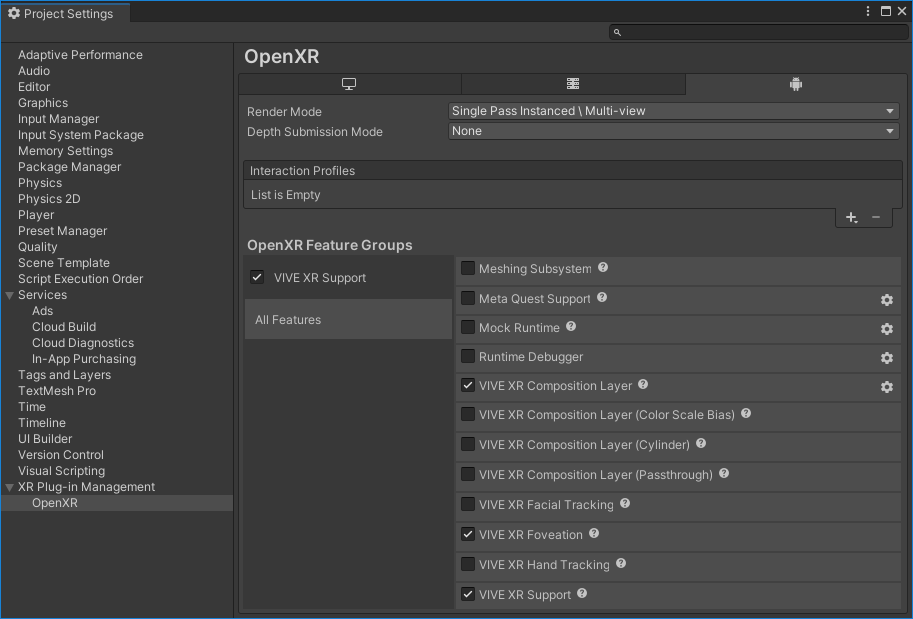Click the Project Settings gear tab icon
Image resolution: width=913 pixels, height=619 pixels.
click(x=14, y=13)
